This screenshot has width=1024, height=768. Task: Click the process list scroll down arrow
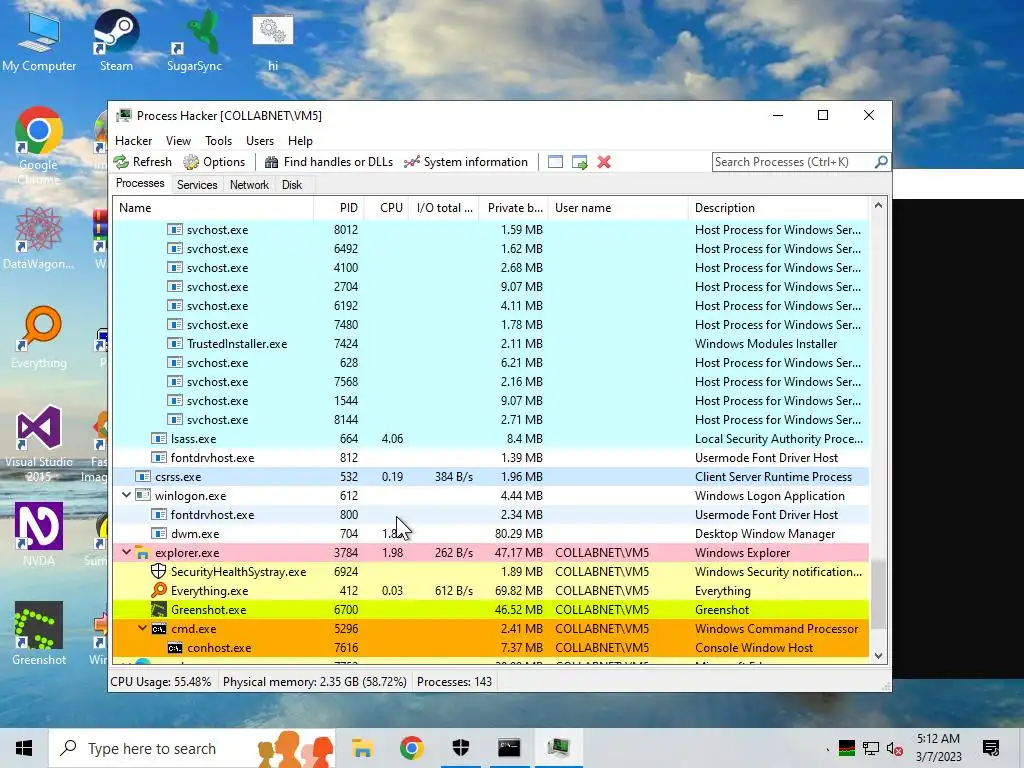point(878,656)
